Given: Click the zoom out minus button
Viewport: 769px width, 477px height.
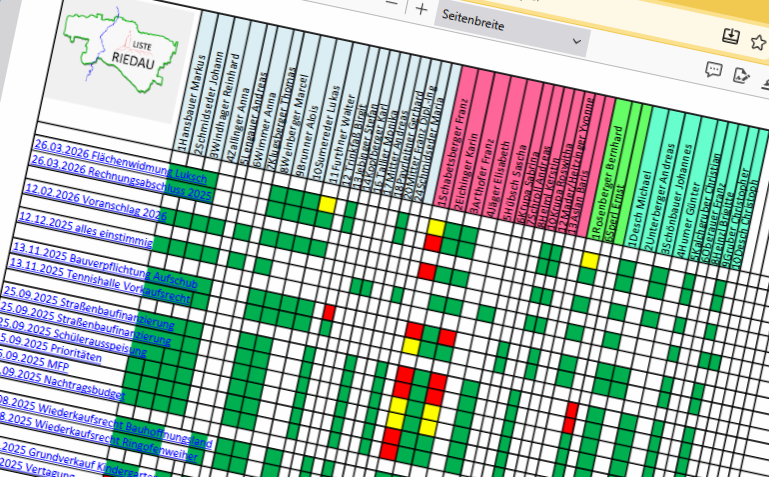Looking at the screenshot, I should pos(390,5).
